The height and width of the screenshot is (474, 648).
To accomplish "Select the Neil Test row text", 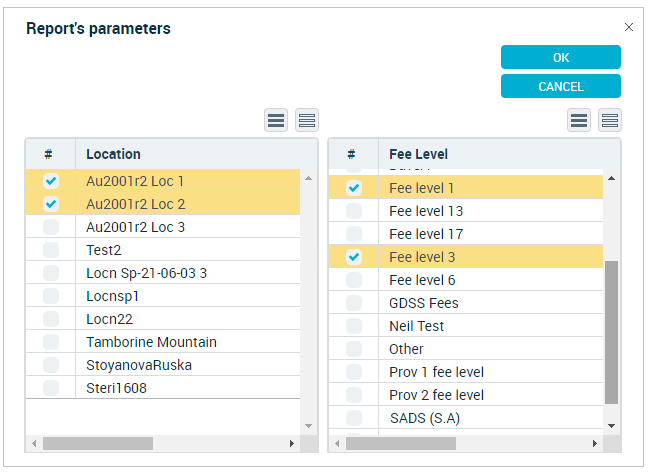I will (417, 326).
